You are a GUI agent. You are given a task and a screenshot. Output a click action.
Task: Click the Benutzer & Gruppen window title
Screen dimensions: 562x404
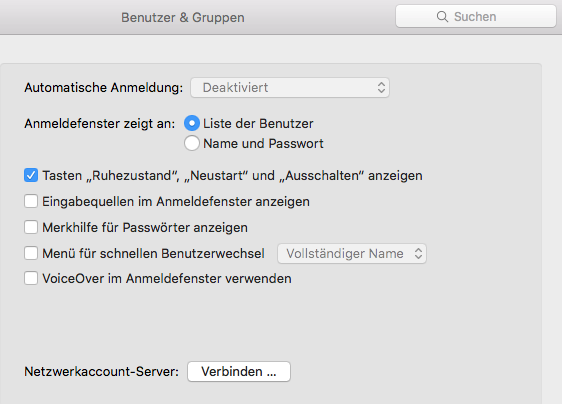pos(183,17)
